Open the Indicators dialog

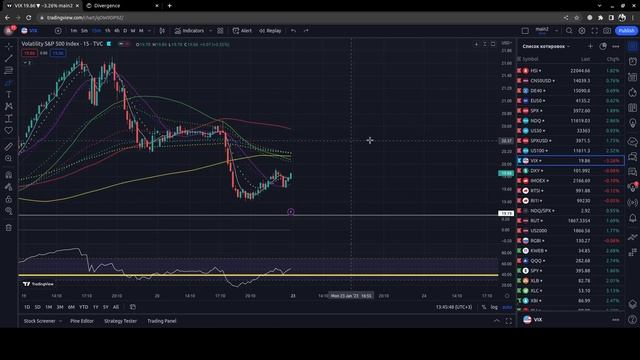[189, 31]
